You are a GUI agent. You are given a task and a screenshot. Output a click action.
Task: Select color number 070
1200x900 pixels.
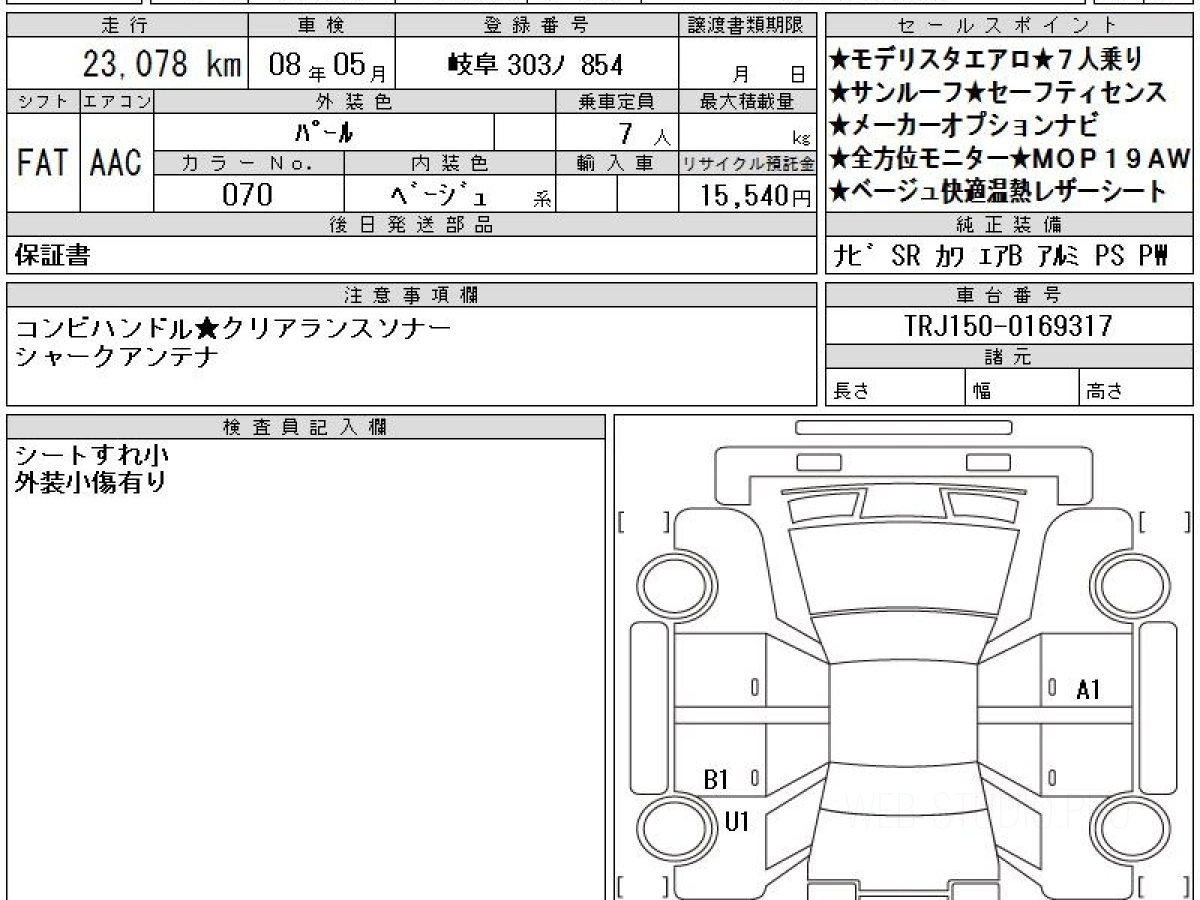click(248, 194)
